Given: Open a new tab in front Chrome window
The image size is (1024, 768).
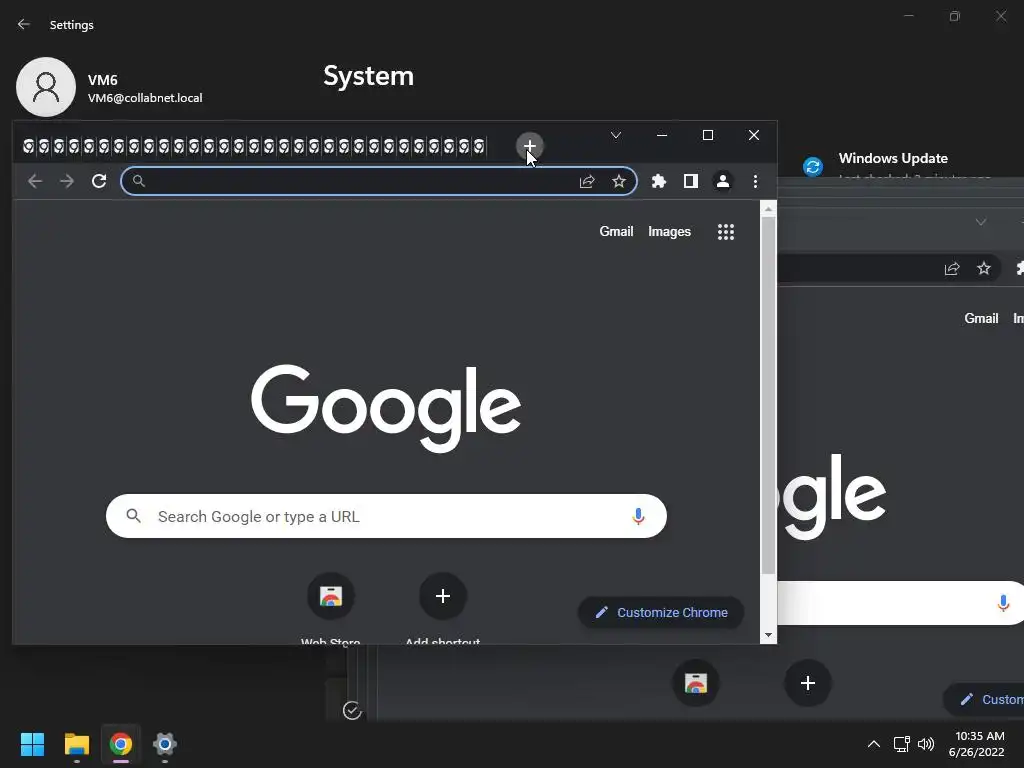Looking at the screenshot, I should point(530,146).
